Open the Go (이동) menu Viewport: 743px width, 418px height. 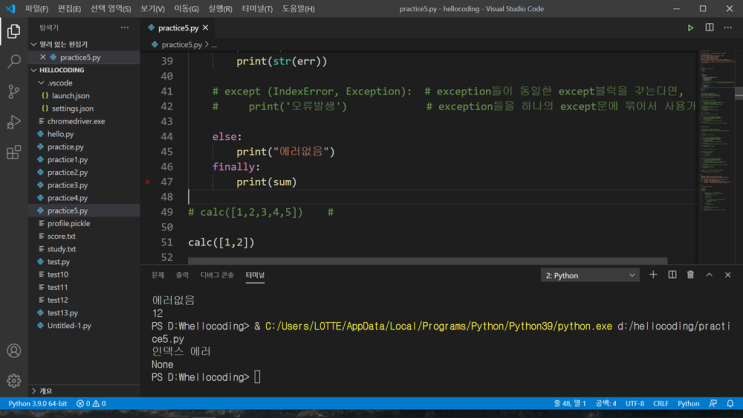(186, 9)
